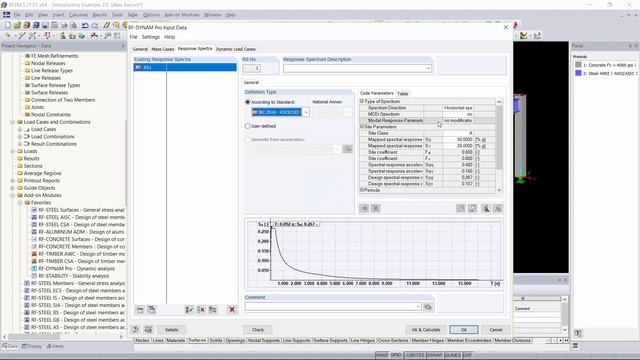
Task: Open the Add-on Modules menu in main menu bar
Action: click(182, 15)
